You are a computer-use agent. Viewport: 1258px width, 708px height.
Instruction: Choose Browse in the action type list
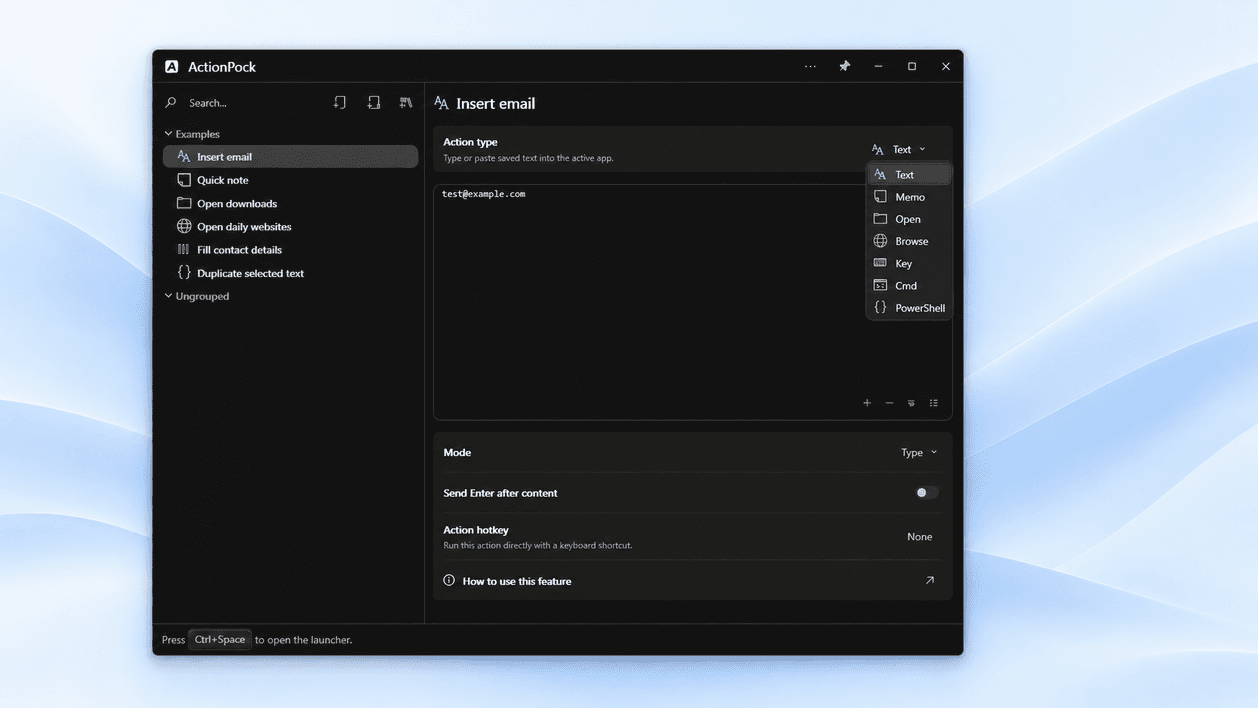(909, 241)
